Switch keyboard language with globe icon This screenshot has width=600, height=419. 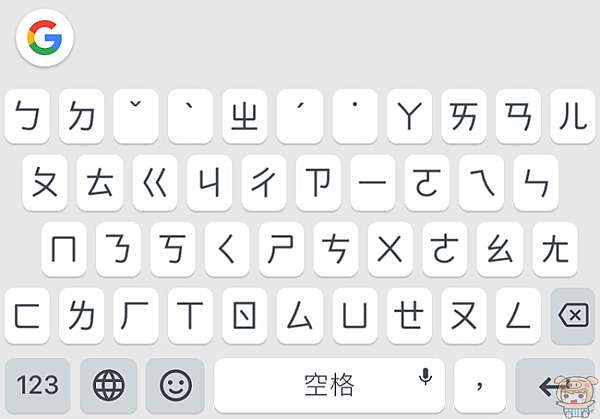(x=109, y=386)
